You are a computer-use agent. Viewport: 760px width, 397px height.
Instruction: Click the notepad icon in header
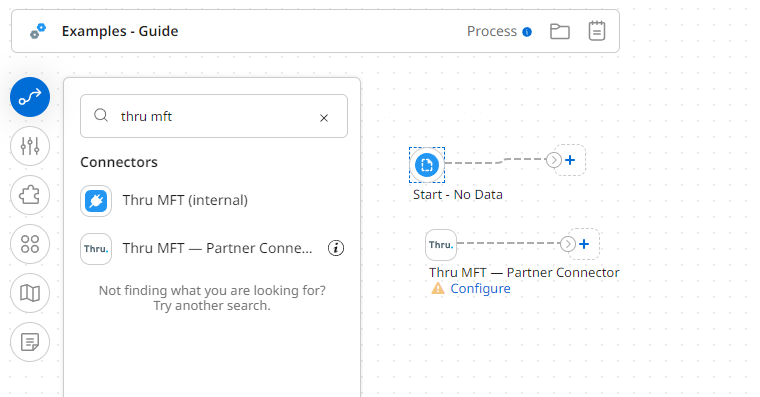(597, 31)
